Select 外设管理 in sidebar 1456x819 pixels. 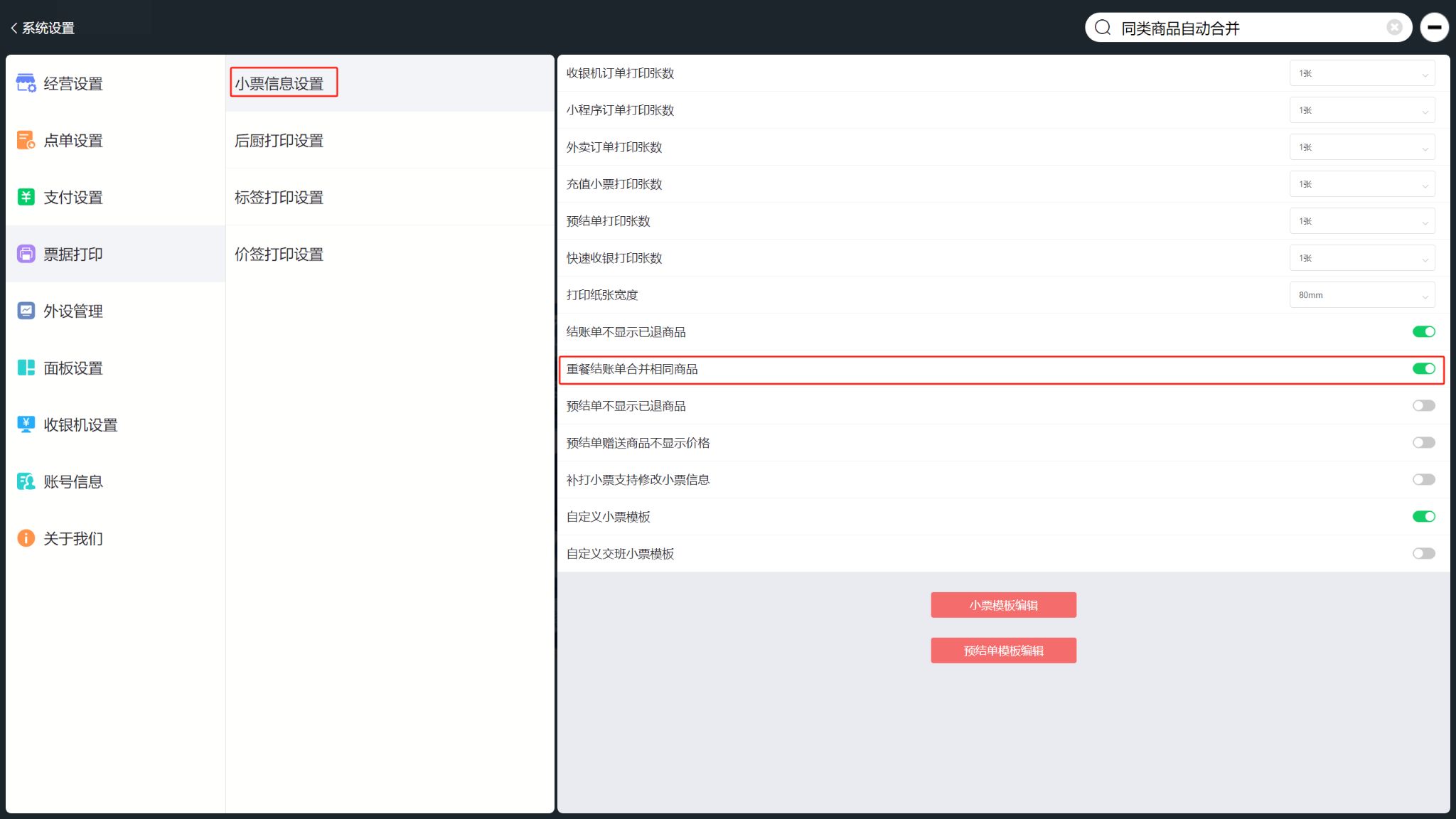115,311
